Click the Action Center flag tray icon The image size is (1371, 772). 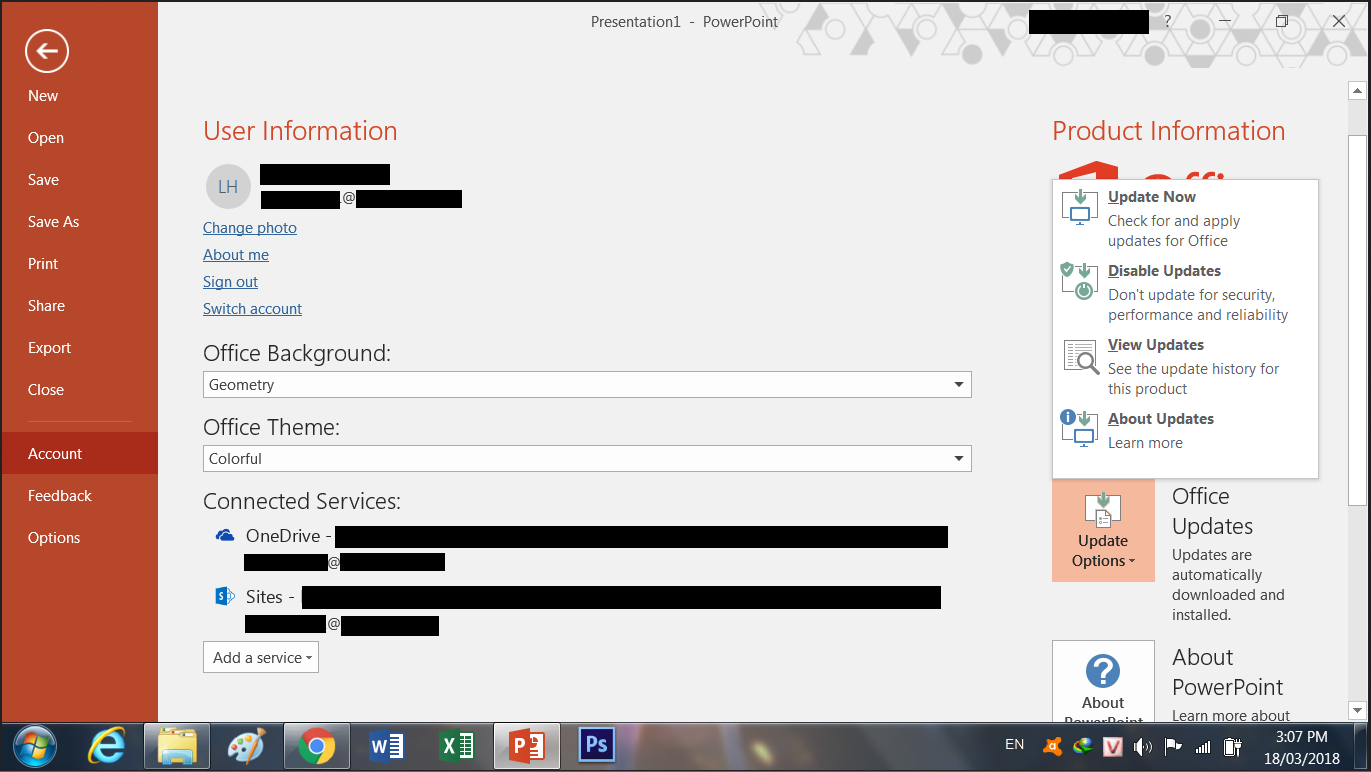(x=1174, y=746)
